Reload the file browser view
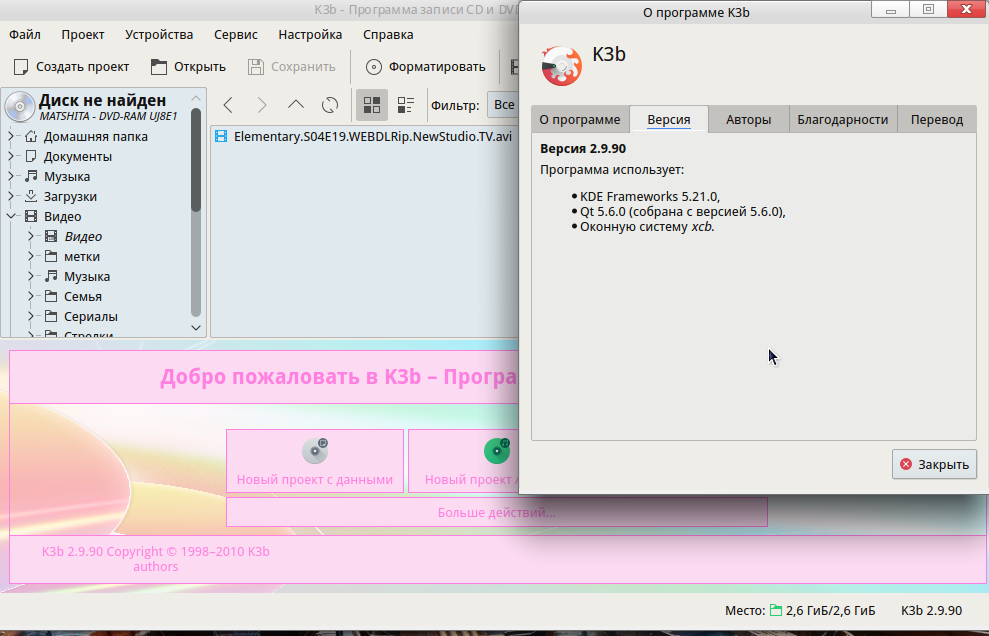989x636 pixels. tap(330, 105)
